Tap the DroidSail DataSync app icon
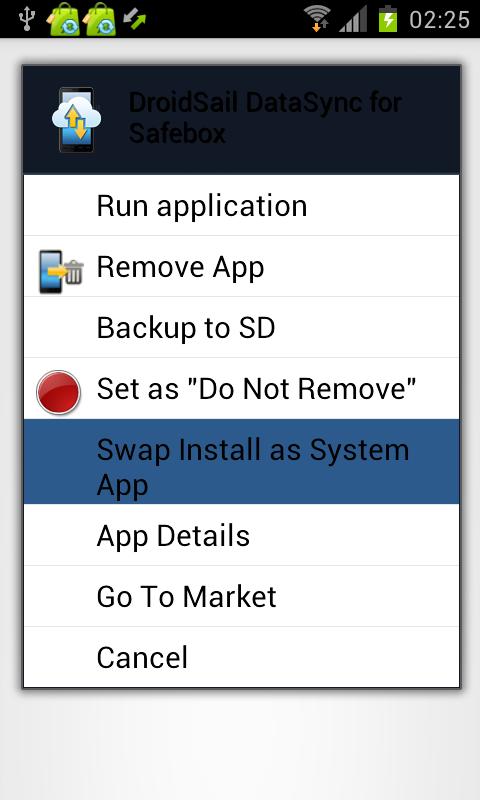The height and width of the screenshot is (800, 480). [x=77, y=120]
